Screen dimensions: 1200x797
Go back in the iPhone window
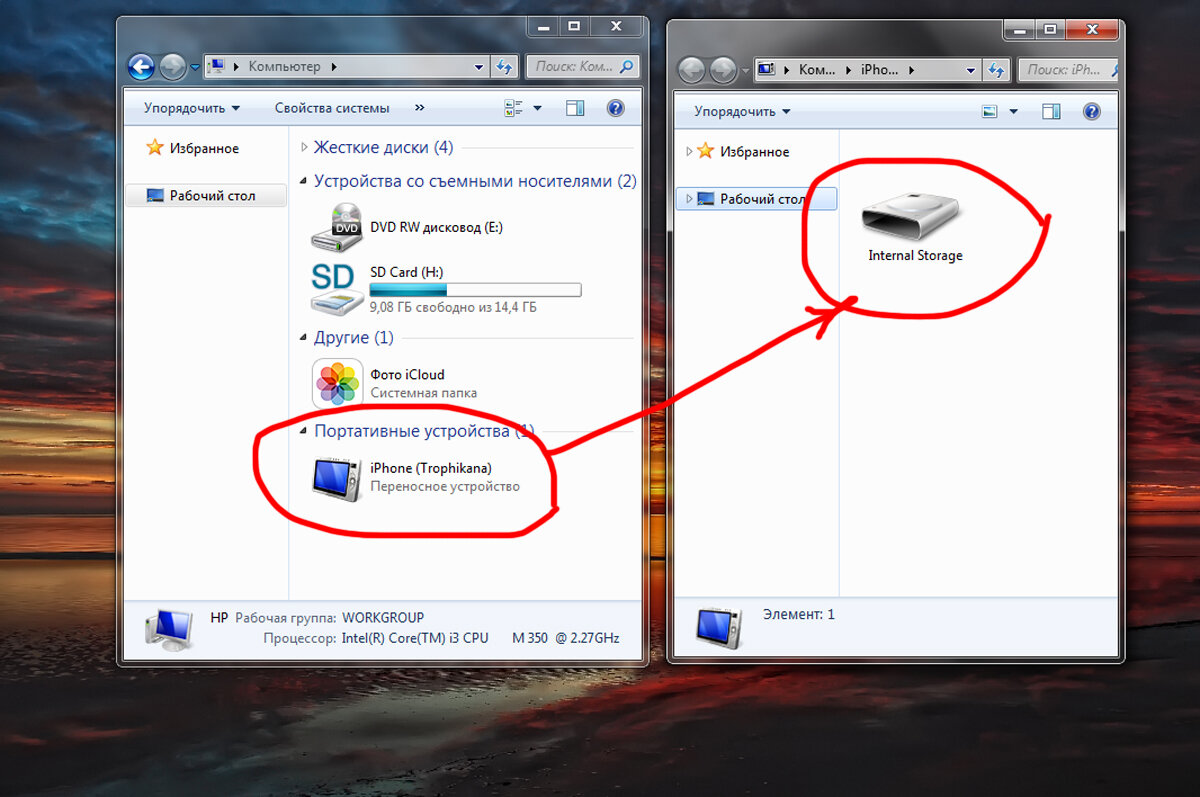pos(692,70)
